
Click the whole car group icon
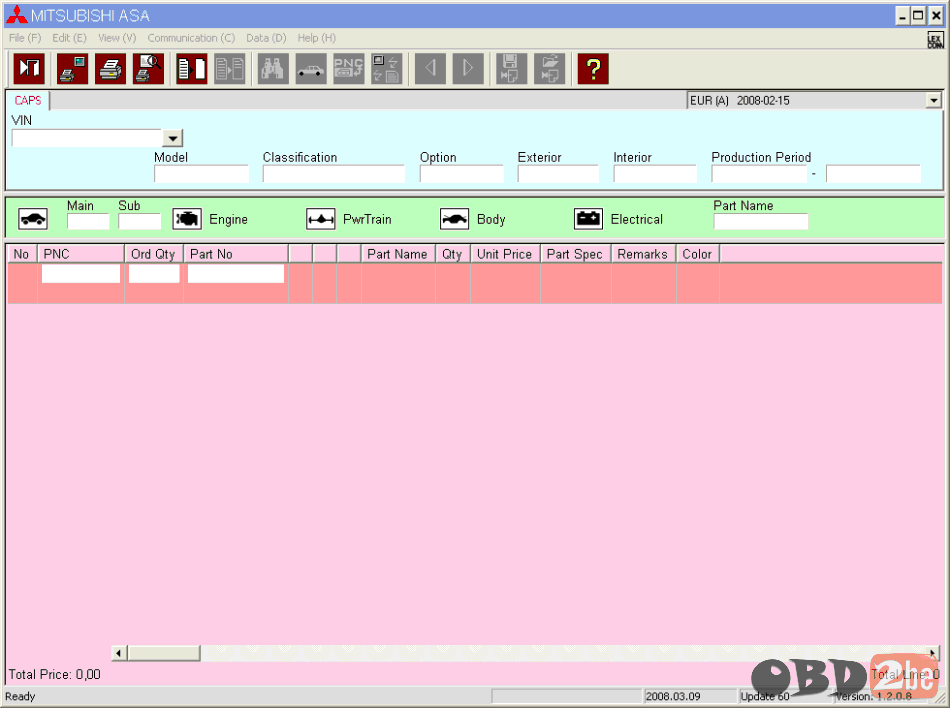33,219
